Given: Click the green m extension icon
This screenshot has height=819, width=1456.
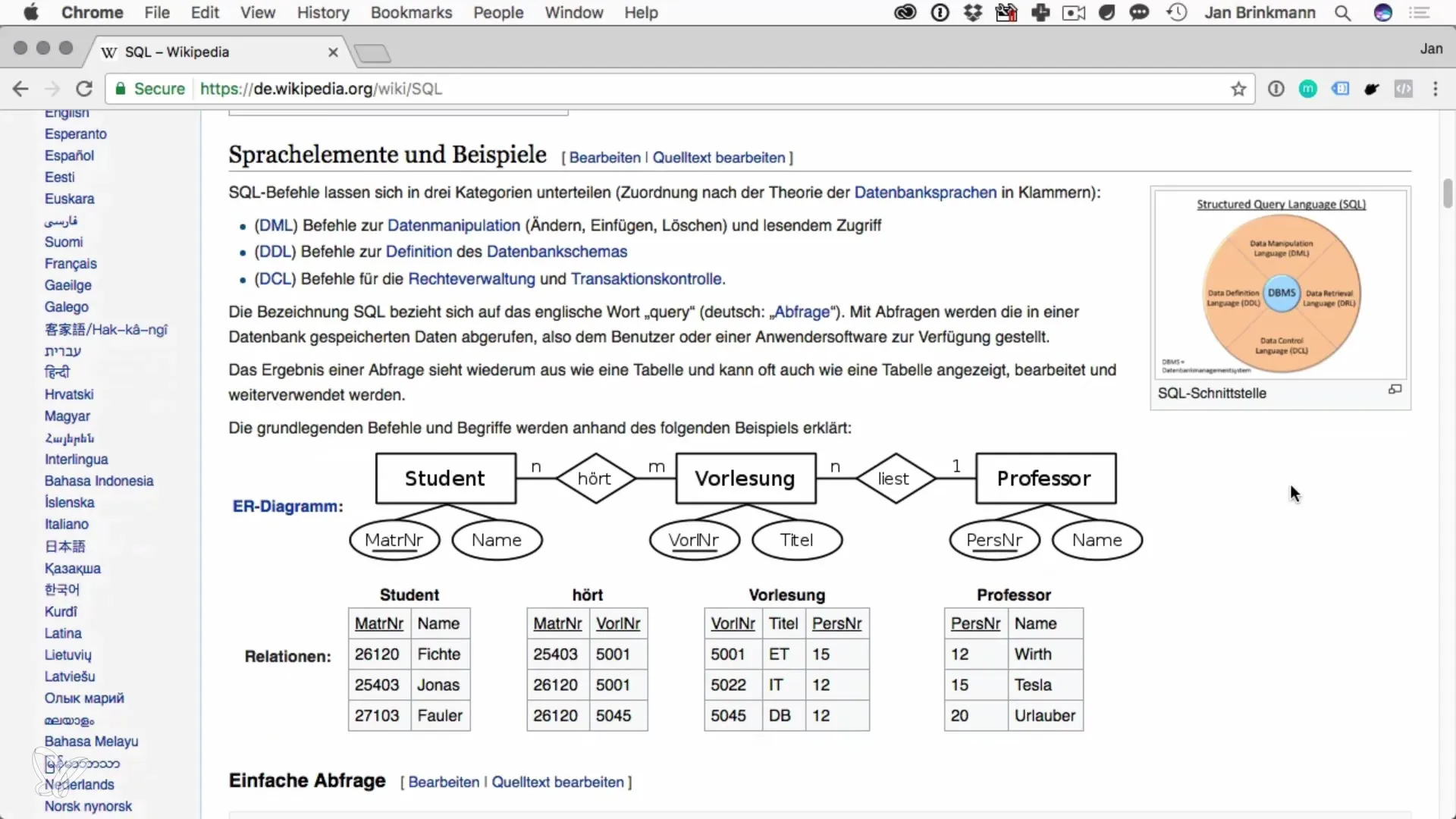Looking at the screenshot, I should [x=1308, y=89].
